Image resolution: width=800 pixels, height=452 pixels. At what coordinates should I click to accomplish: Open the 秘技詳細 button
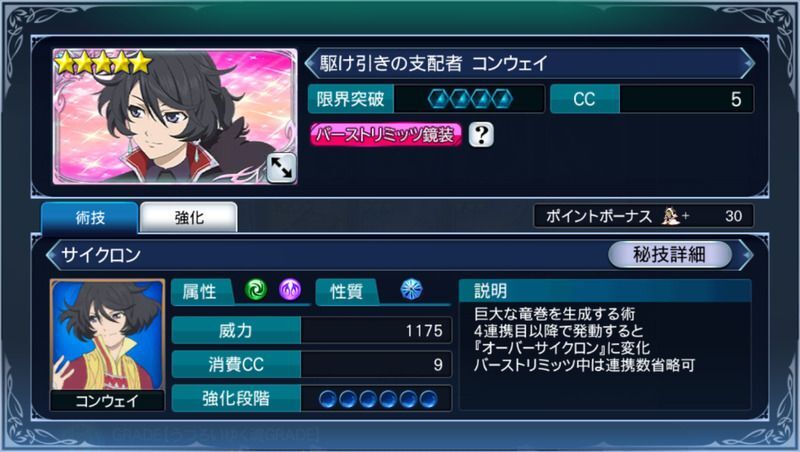(x=669, y=254)
